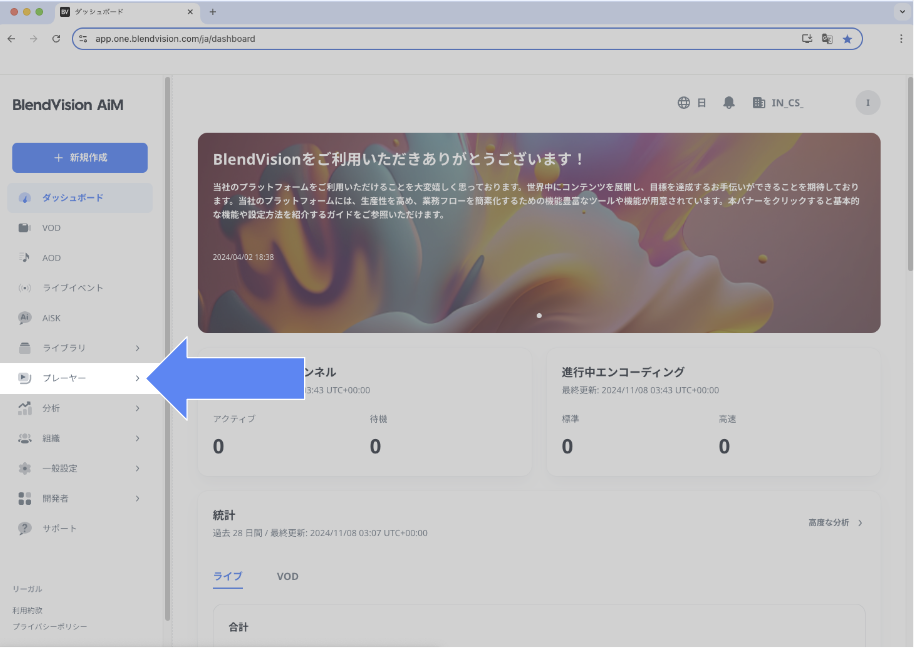Click the サポート help icon
This screenshot has height=648, width=914.
(x=24, y=529)
